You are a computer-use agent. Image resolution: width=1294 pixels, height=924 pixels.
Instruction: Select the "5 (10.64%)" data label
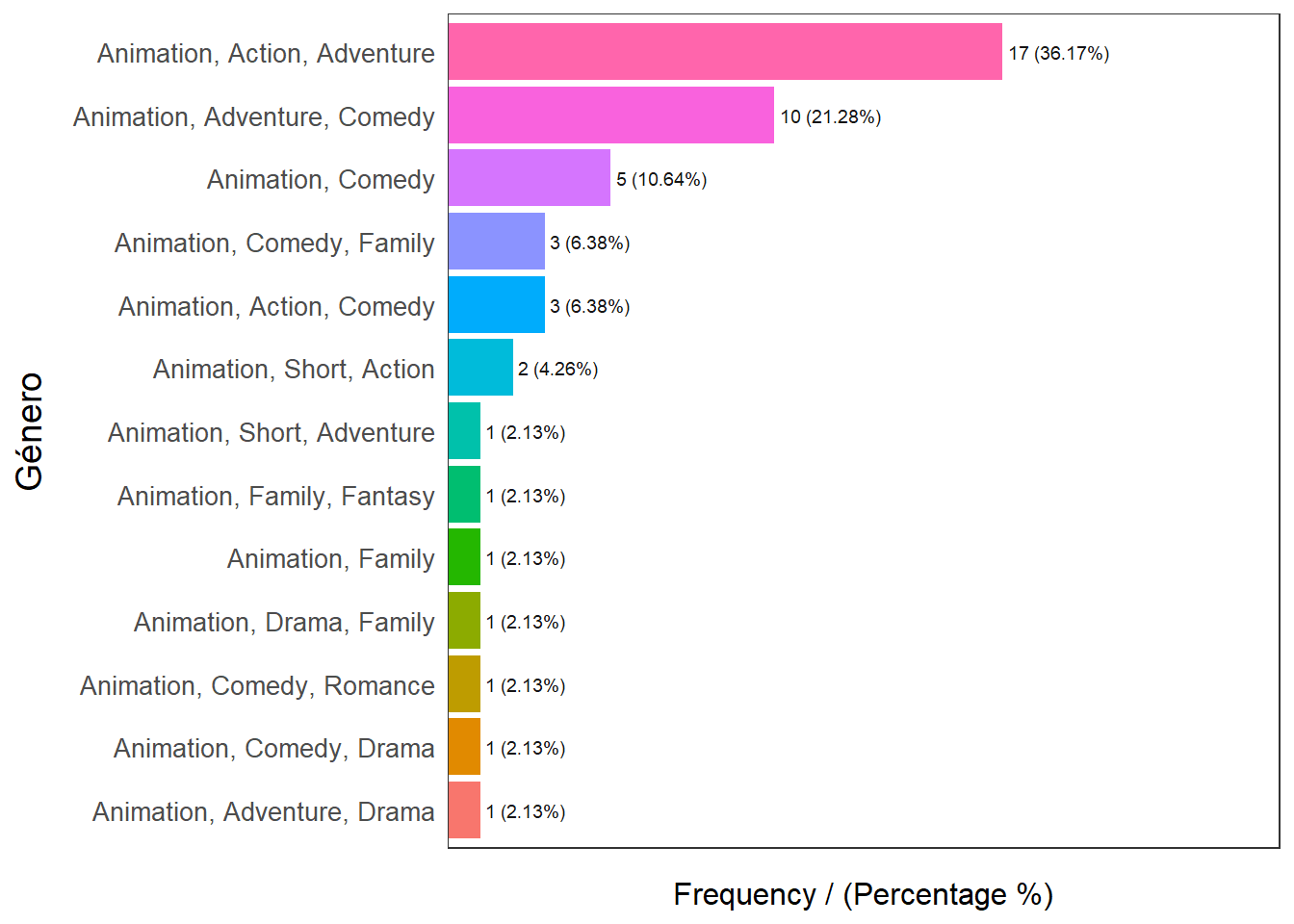661,179
